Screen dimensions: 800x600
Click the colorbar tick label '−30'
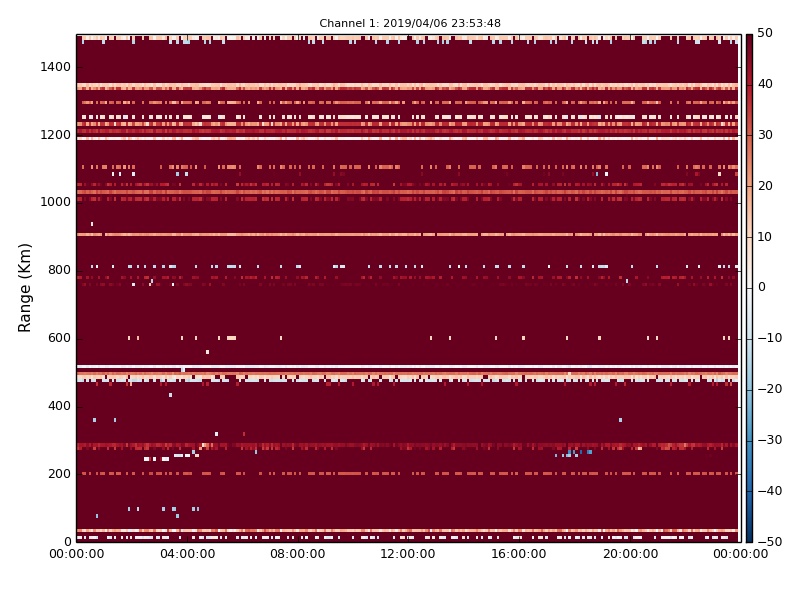(x=769, y=440)
